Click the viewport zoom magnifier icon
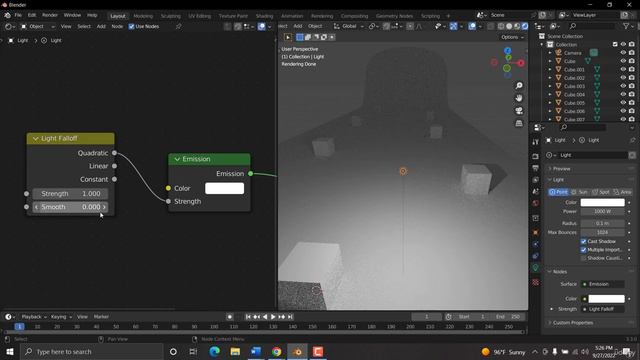Screen dimensions: 640x360 click(x=519, y=86)
